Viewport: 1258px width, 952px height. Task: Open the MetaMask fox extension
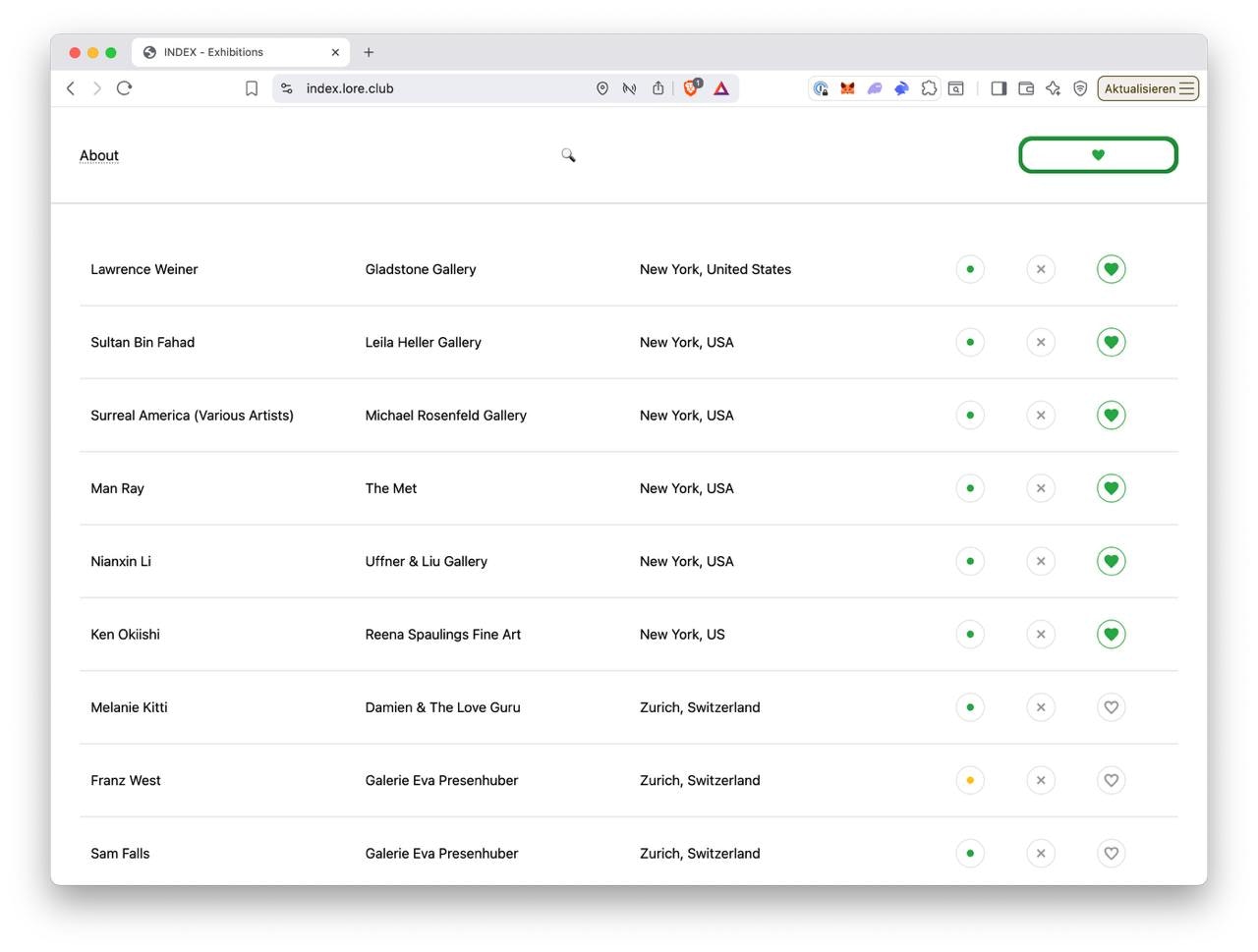click(847, 88)
